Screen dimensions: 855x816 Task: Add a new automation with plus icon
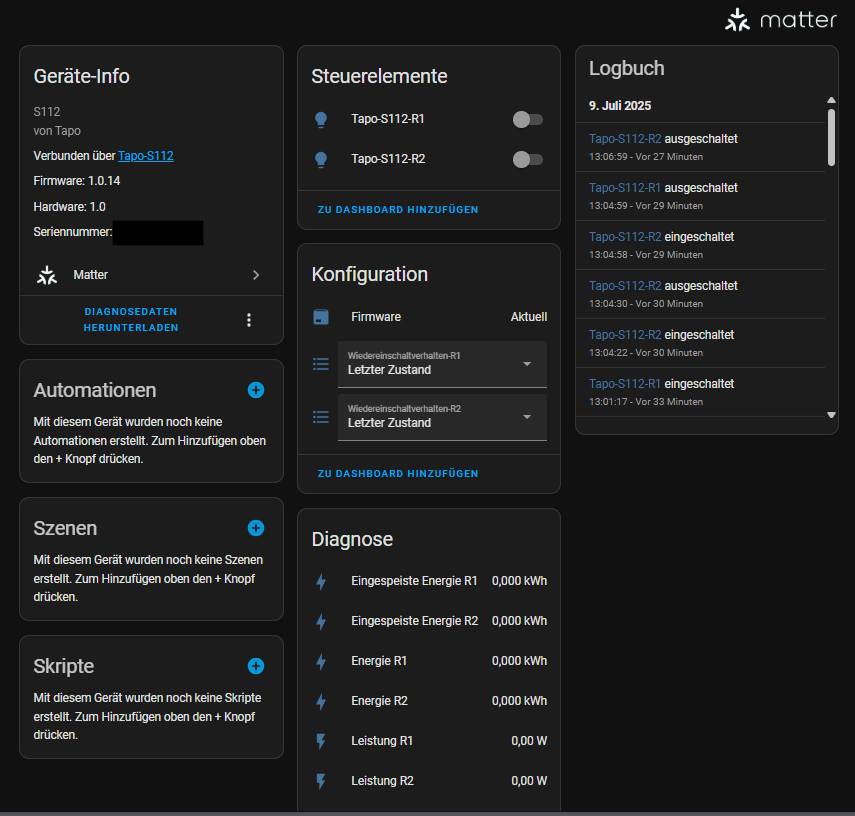click(256, 390)
